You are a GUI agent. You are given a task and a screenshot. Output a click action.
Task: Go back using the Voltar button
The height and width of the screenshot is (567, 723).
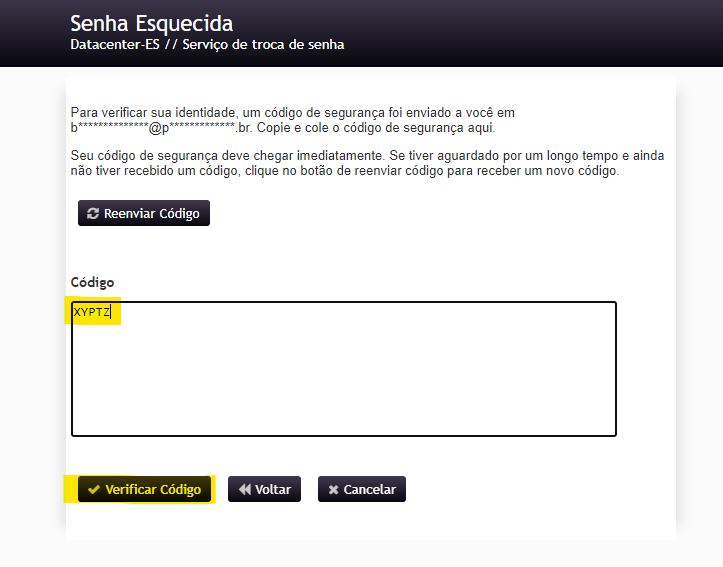(264, 490)
